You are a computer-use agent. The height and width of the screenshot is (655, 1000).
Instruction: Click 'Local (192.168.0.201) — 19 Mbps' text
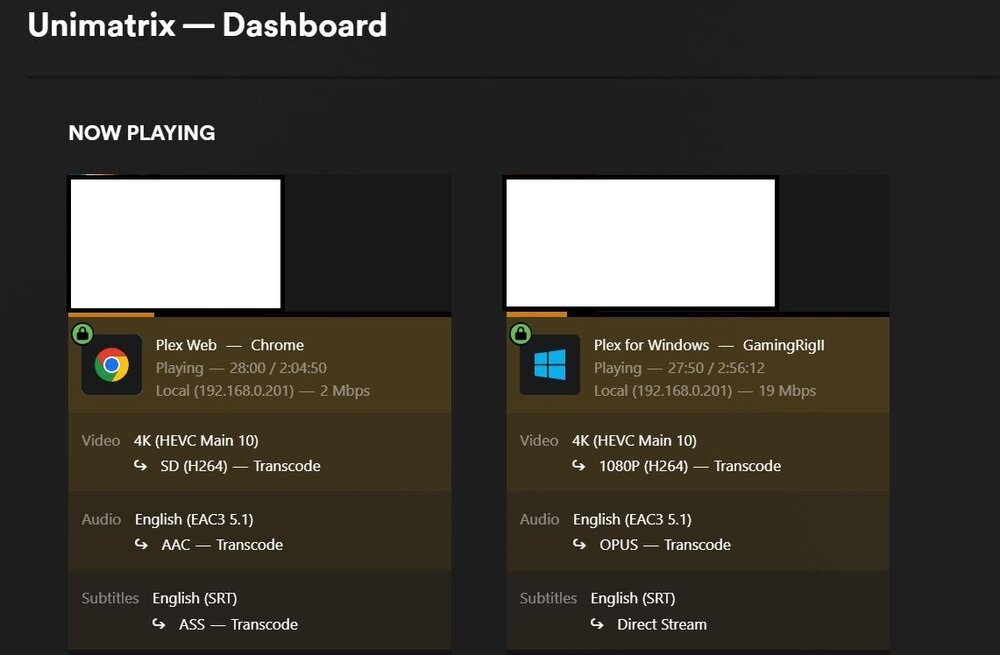(x=705, y=390)
